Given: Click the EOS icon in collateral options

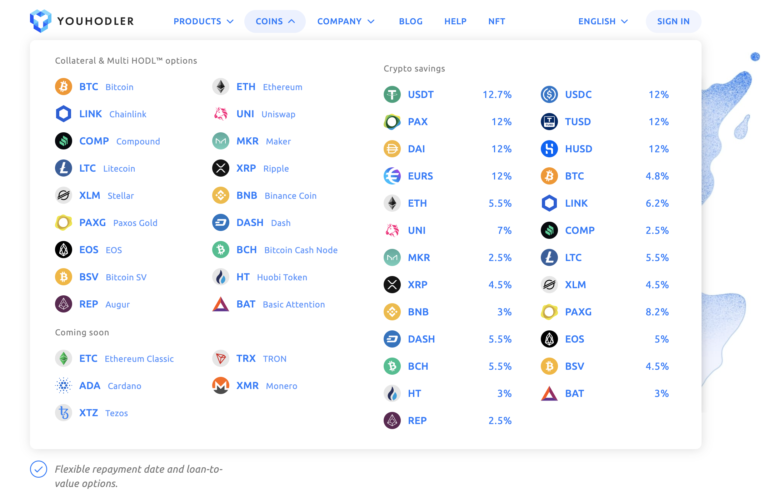Looking at the screenshot, I should 63,250.
